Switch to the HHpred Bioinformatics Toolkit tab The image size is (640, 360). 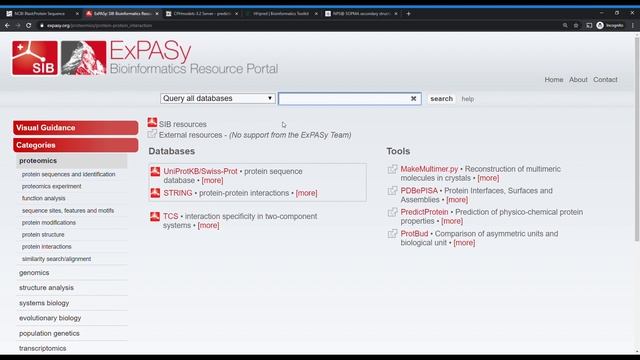point(282,13)
